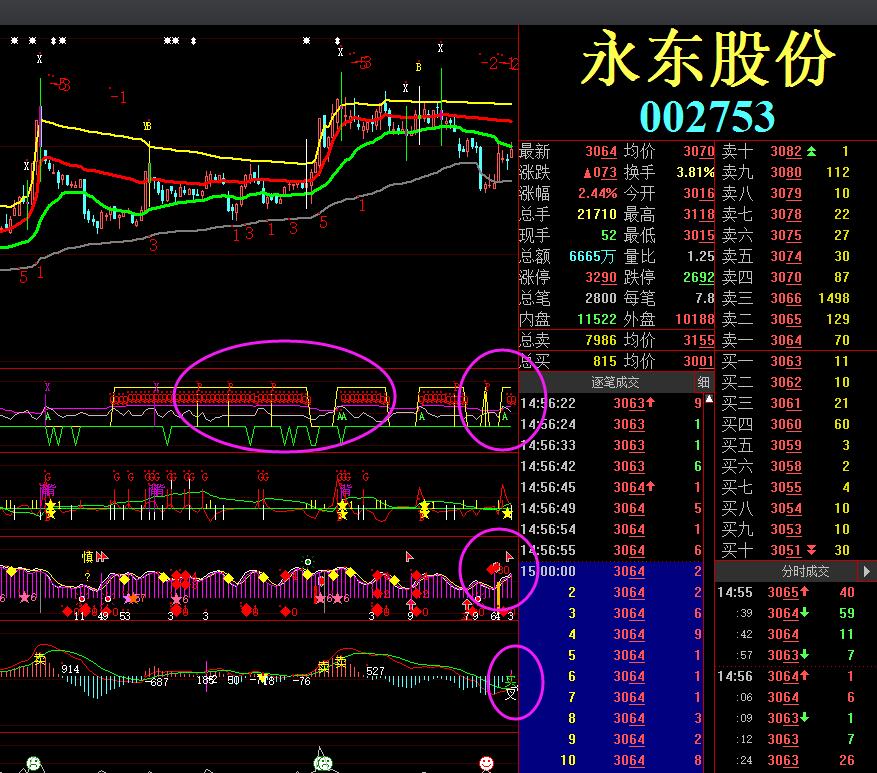Click 卖三 price 3066
Viewport: 877px width, 773px height.
786,298
